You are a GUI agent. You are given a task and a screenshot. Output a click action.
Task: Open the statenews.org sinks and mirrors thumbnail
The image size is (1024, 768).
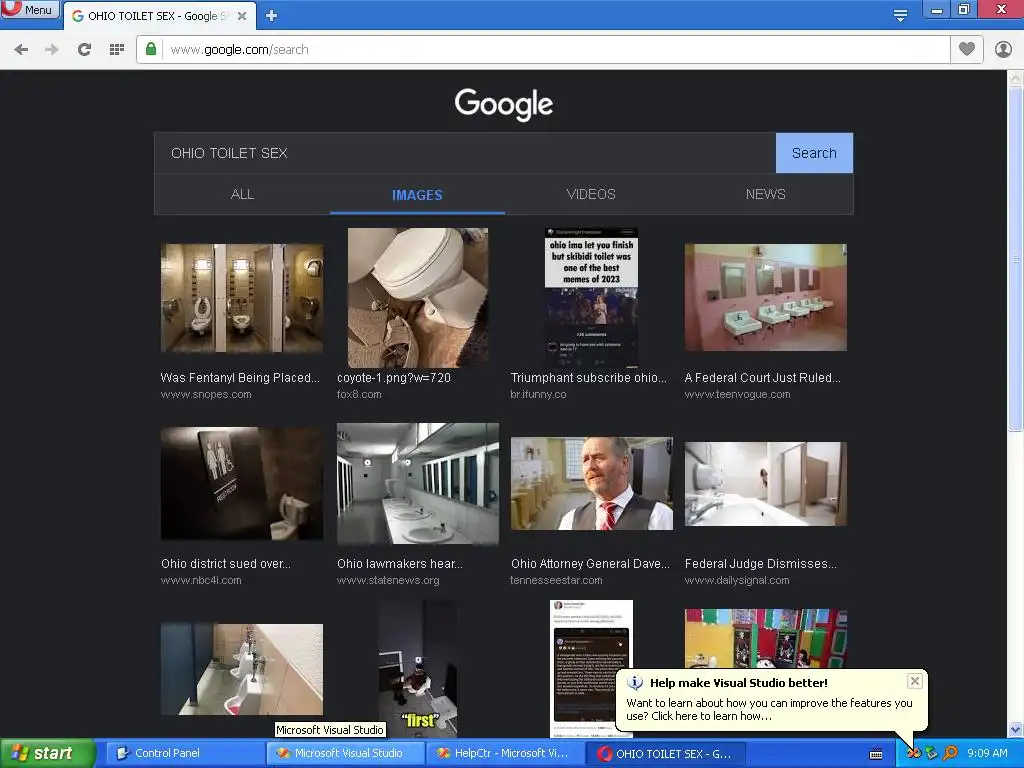click(417, 484)
